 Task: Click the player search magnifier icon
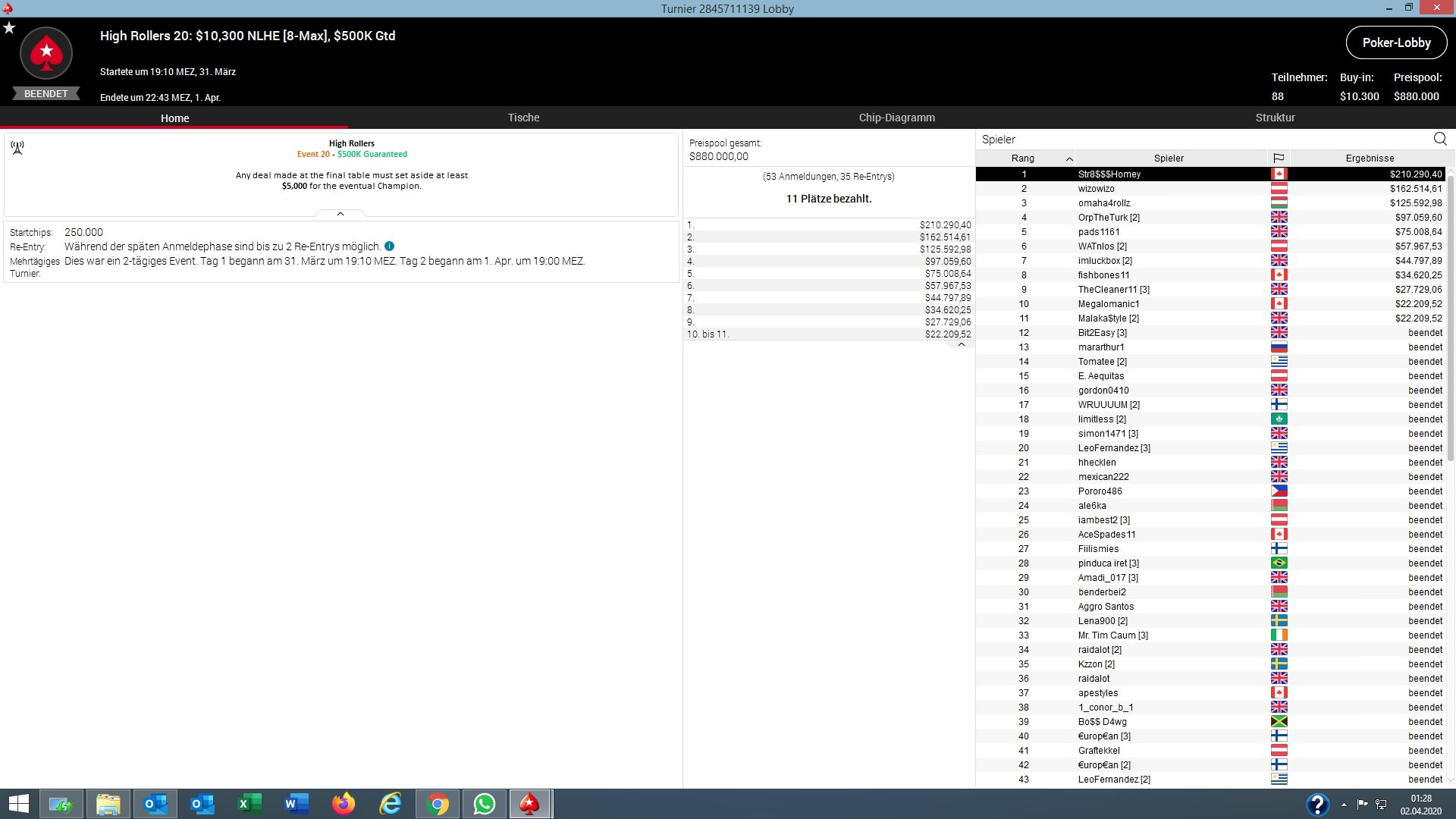click(x=1440, y=139)
